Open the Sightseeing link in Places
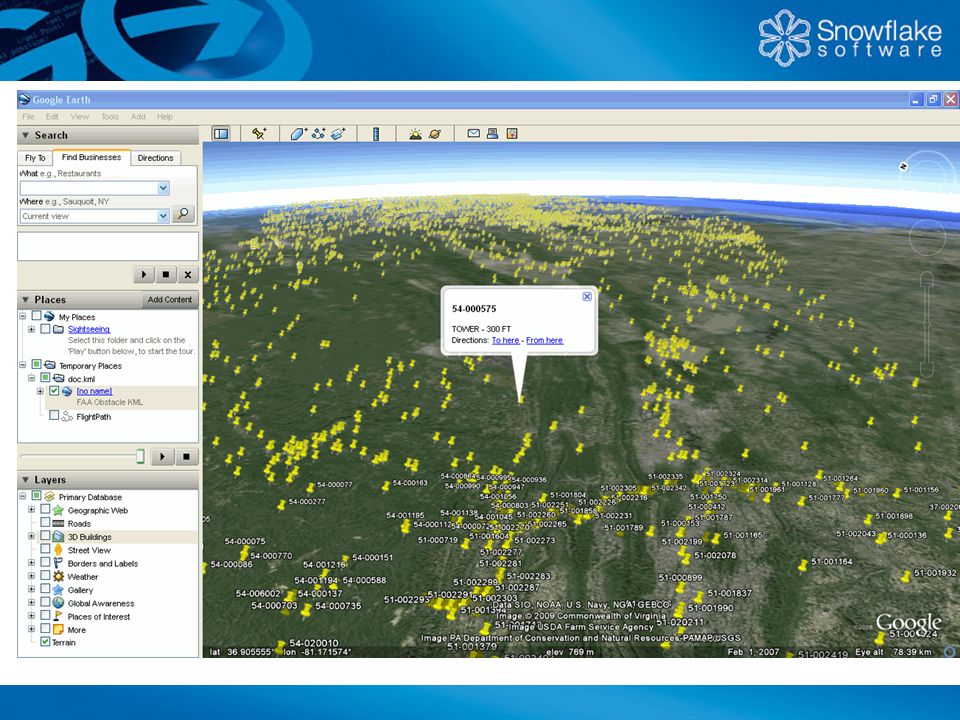The image size is (960, 720). 89,329
